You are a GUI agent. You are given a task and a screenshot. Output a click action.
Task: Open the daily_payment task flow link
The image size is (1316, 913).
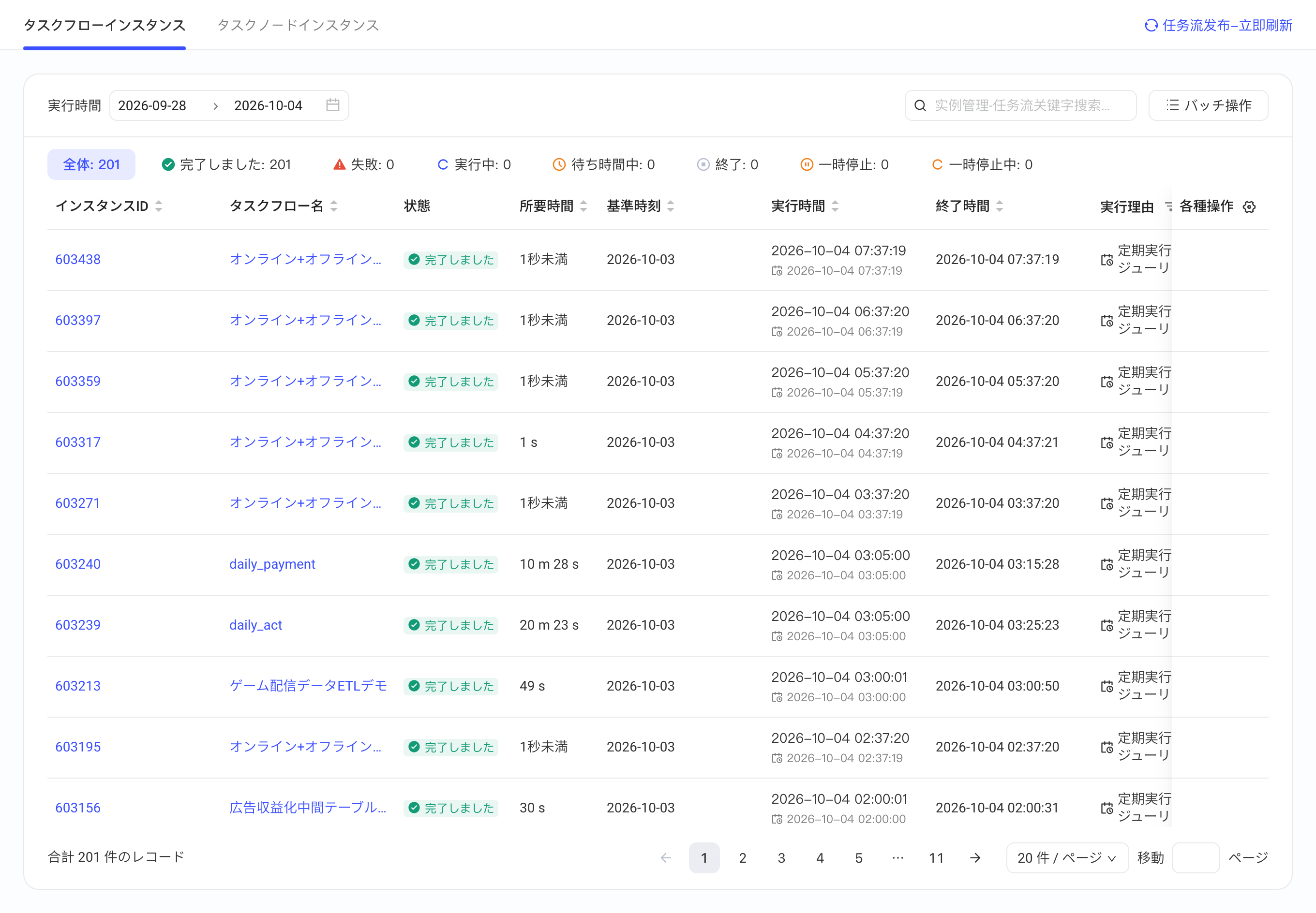click(x=272, y=565)
